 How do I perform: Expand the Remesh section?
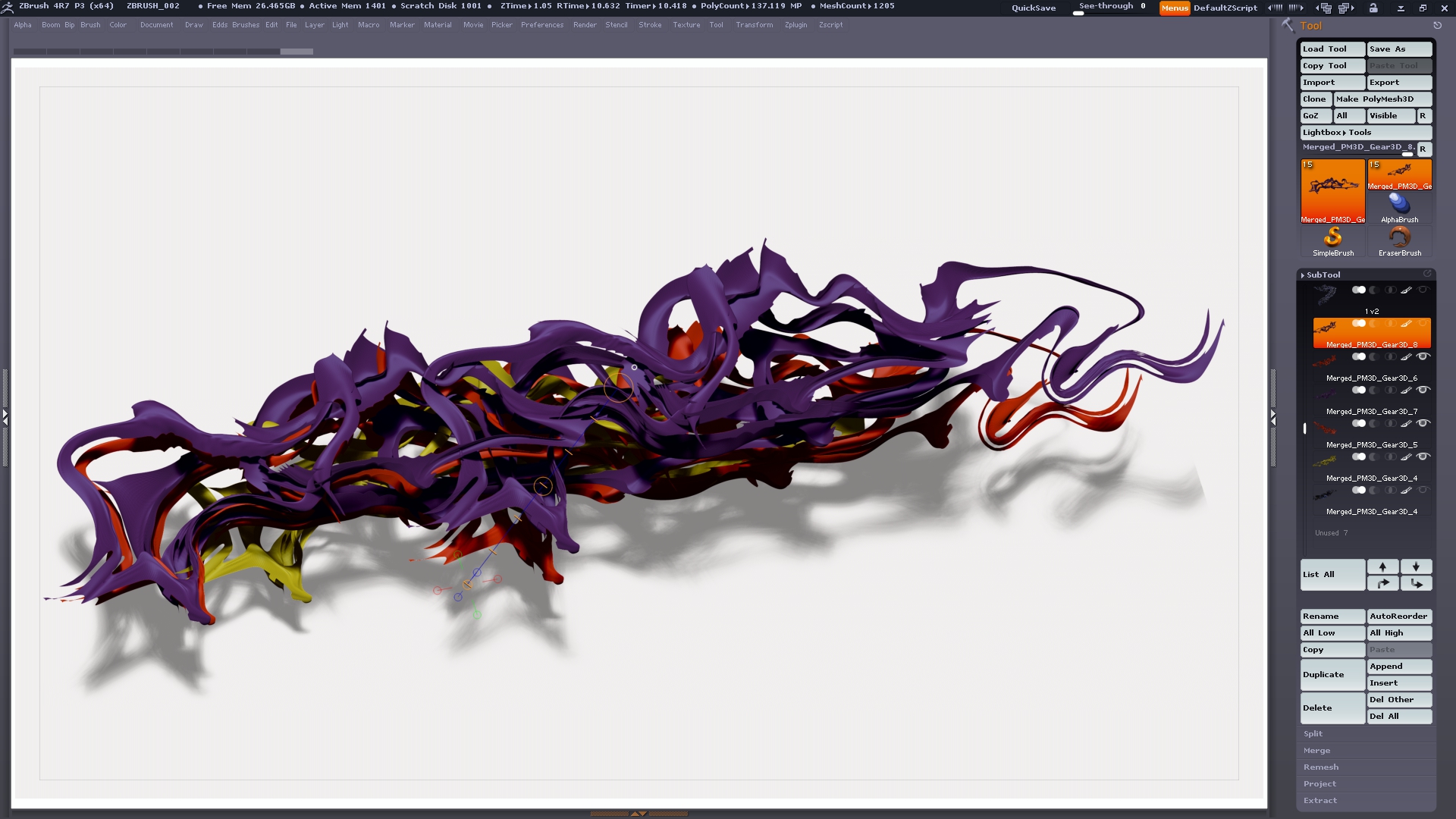[x=1321, y=767]
